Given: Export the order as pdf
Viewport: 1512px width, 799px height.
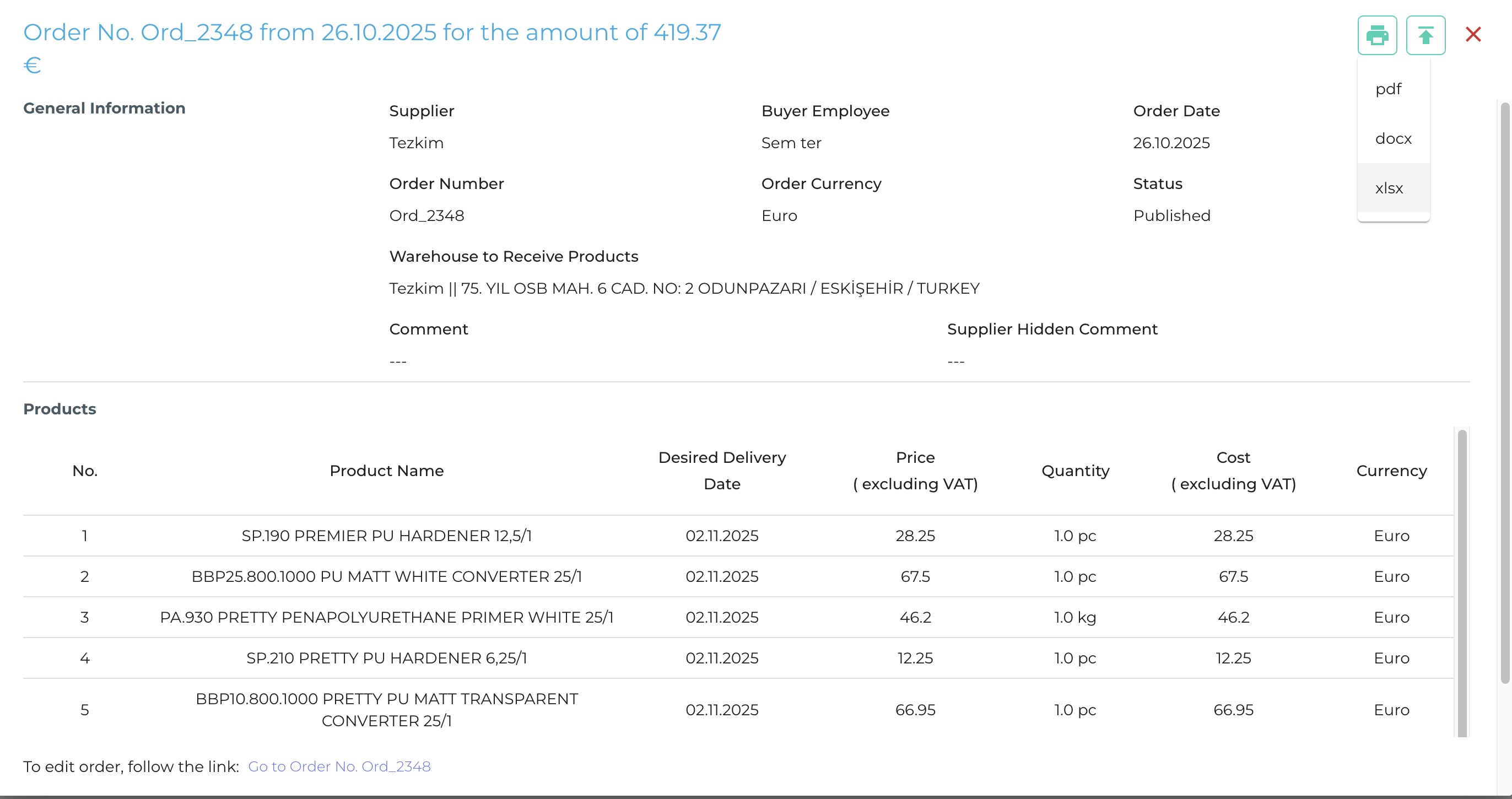Looking at the screenshot, I should click(x=1389, y=88).
